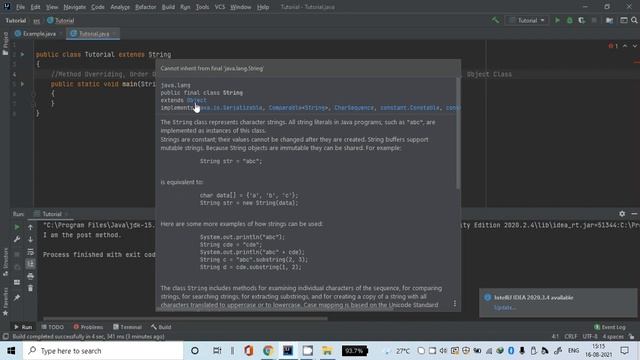Click the 4 spaces indent setting
The image size is (640, 360).
point(613,337)
